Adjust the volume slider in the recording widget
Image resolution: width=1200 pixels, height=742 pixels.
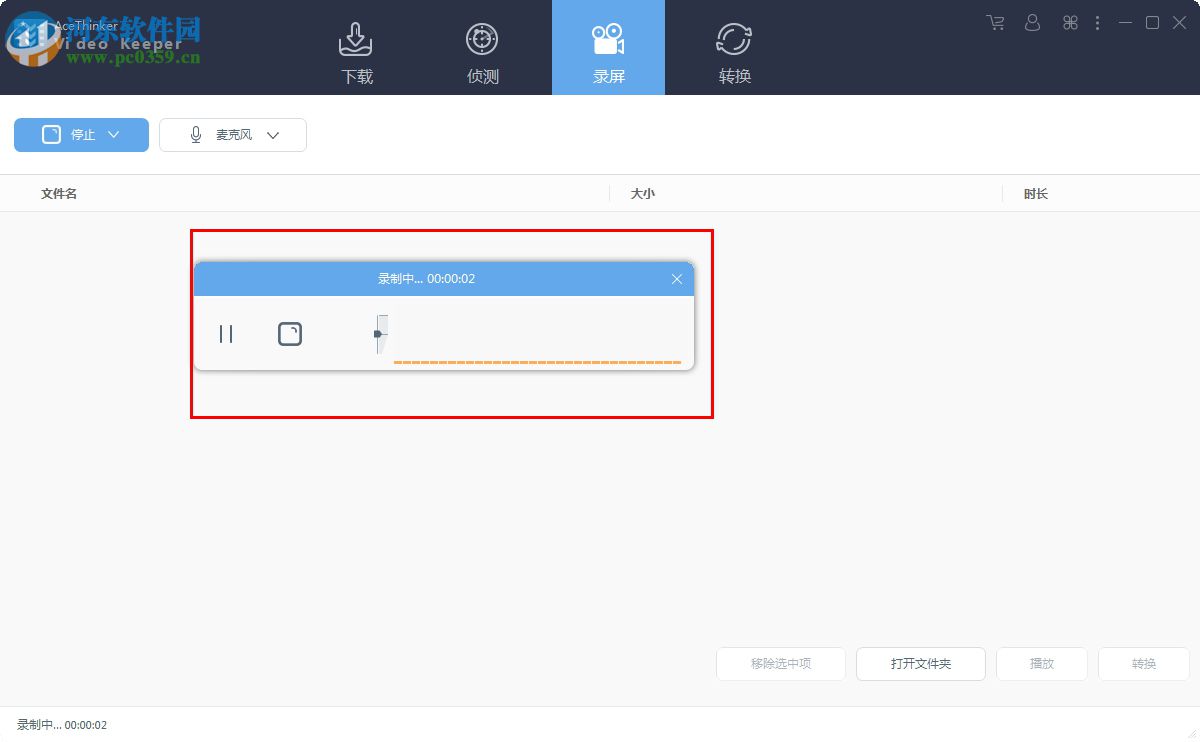pyautogui.click(x=380, y=333)
